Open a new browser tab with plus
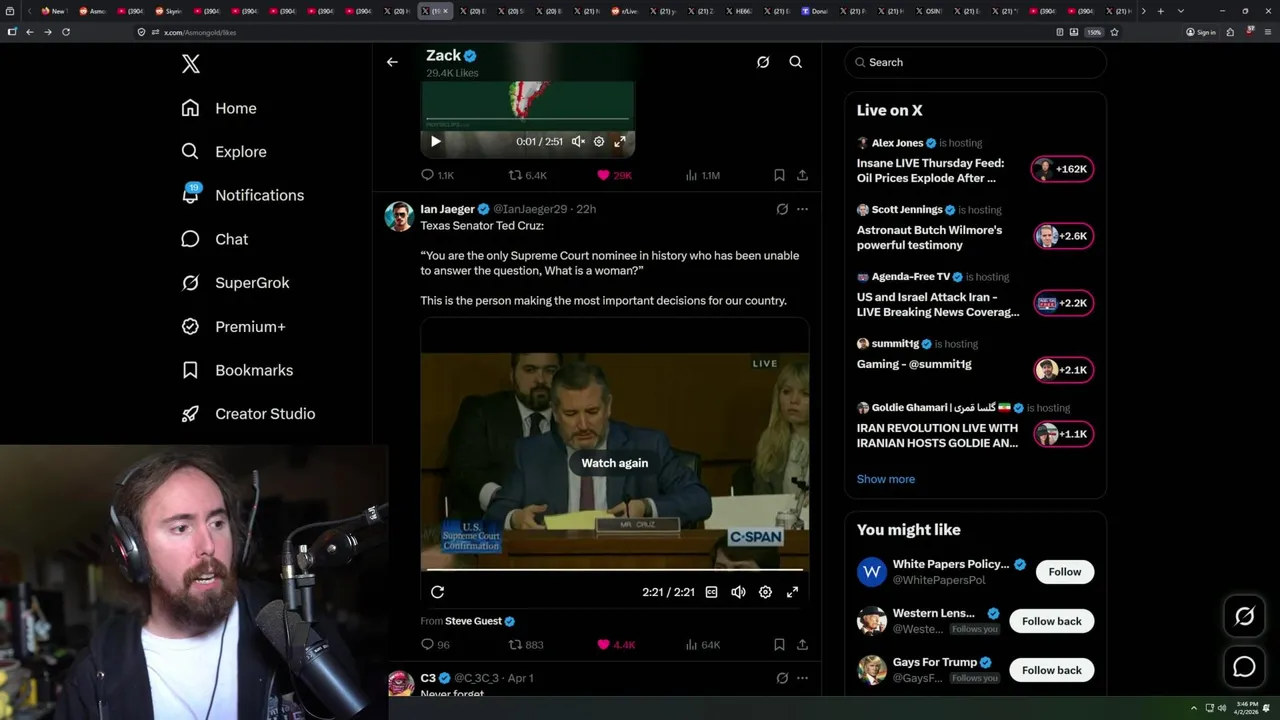The height and width of the screenshot is (720, 1280). (x=1160, y=11)
